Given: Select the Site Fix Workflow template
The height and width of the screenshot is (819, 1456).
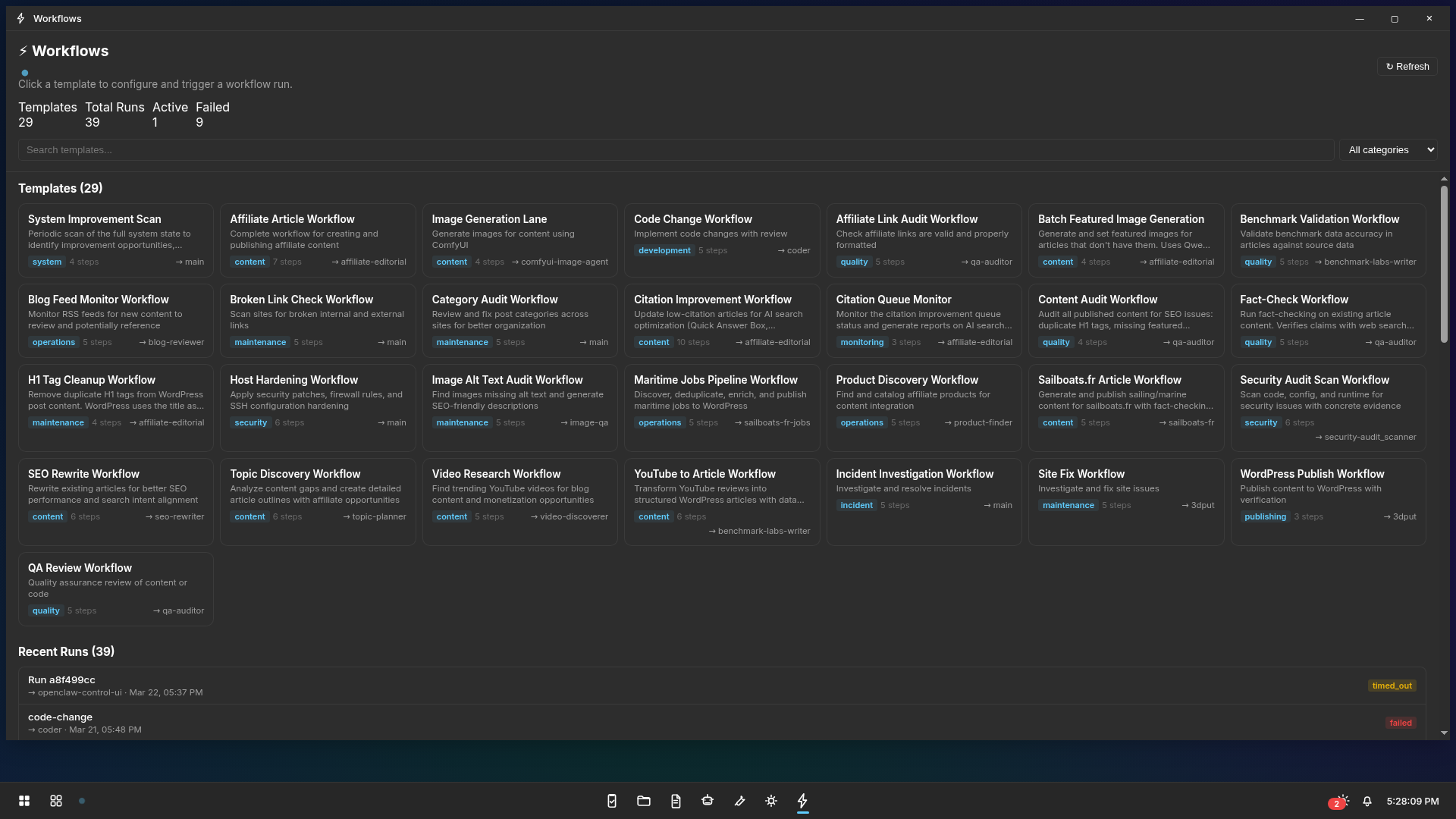Looking at the screenshot, I should pyautogui.click(x=1126, y=502).
